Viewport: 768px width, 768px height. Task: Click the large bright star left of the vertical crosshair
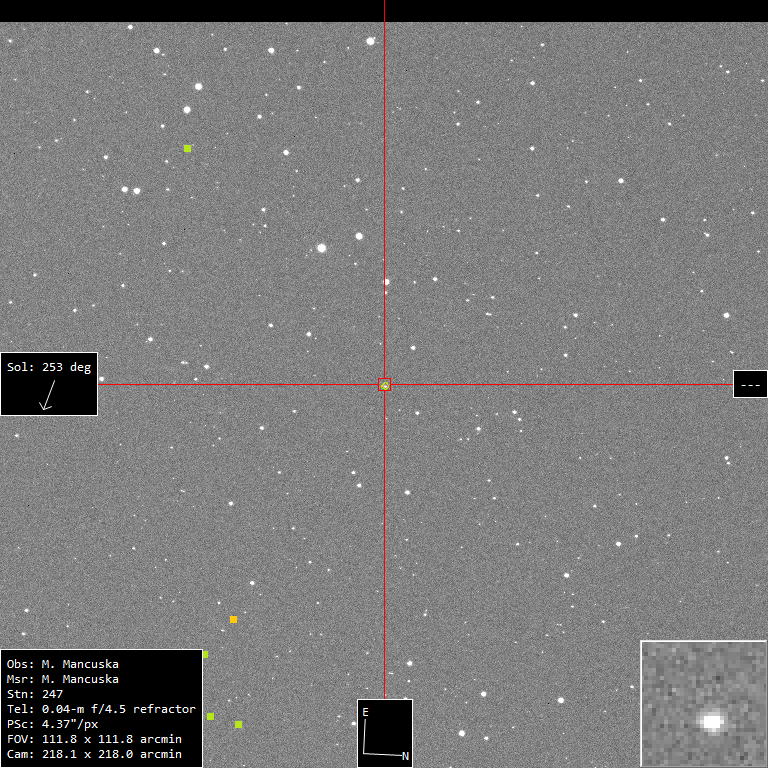click(322, 247)
